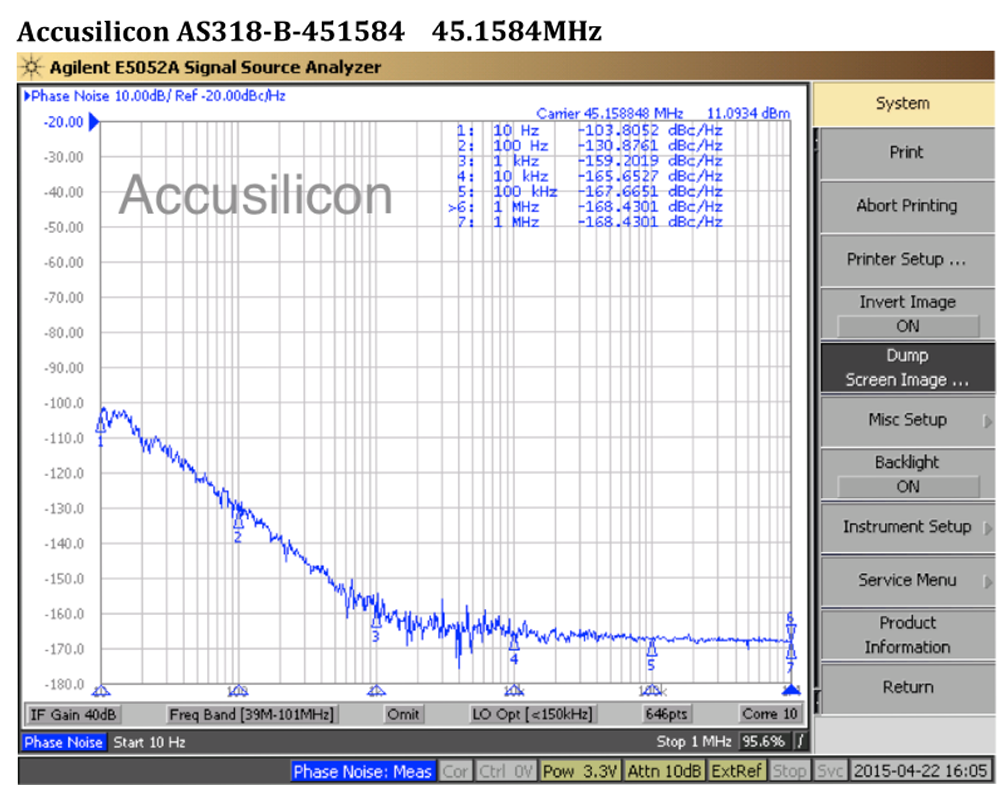Click the IF Gain 40dB status field
The height and width of the screenshot is (800, 1000).
pyautogui.click(x=73, y=715)
